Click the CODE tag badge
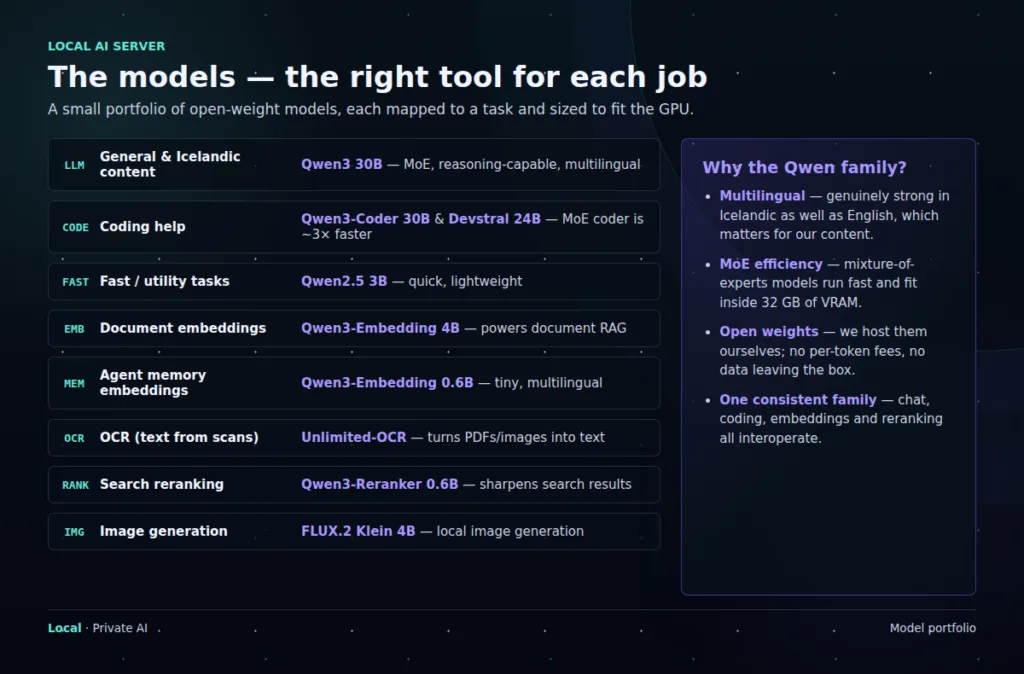 click(75, 227)
